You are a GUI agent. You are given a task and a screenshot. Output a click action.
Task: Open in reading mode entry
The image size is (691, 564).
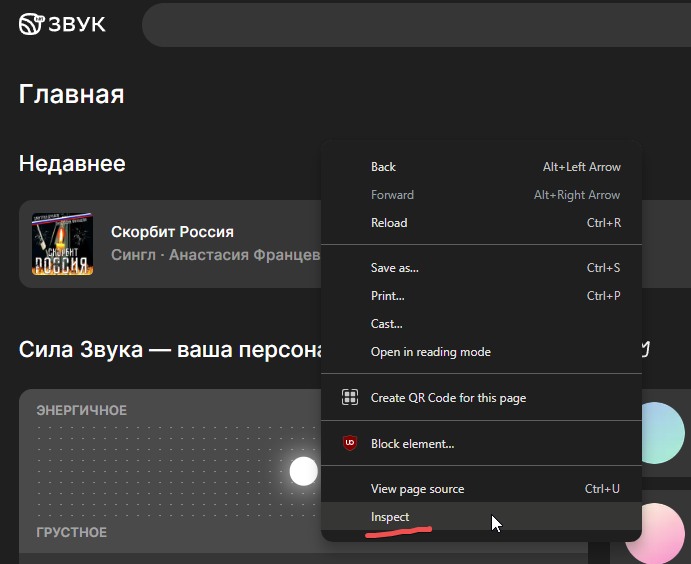(x=481, y=352)
